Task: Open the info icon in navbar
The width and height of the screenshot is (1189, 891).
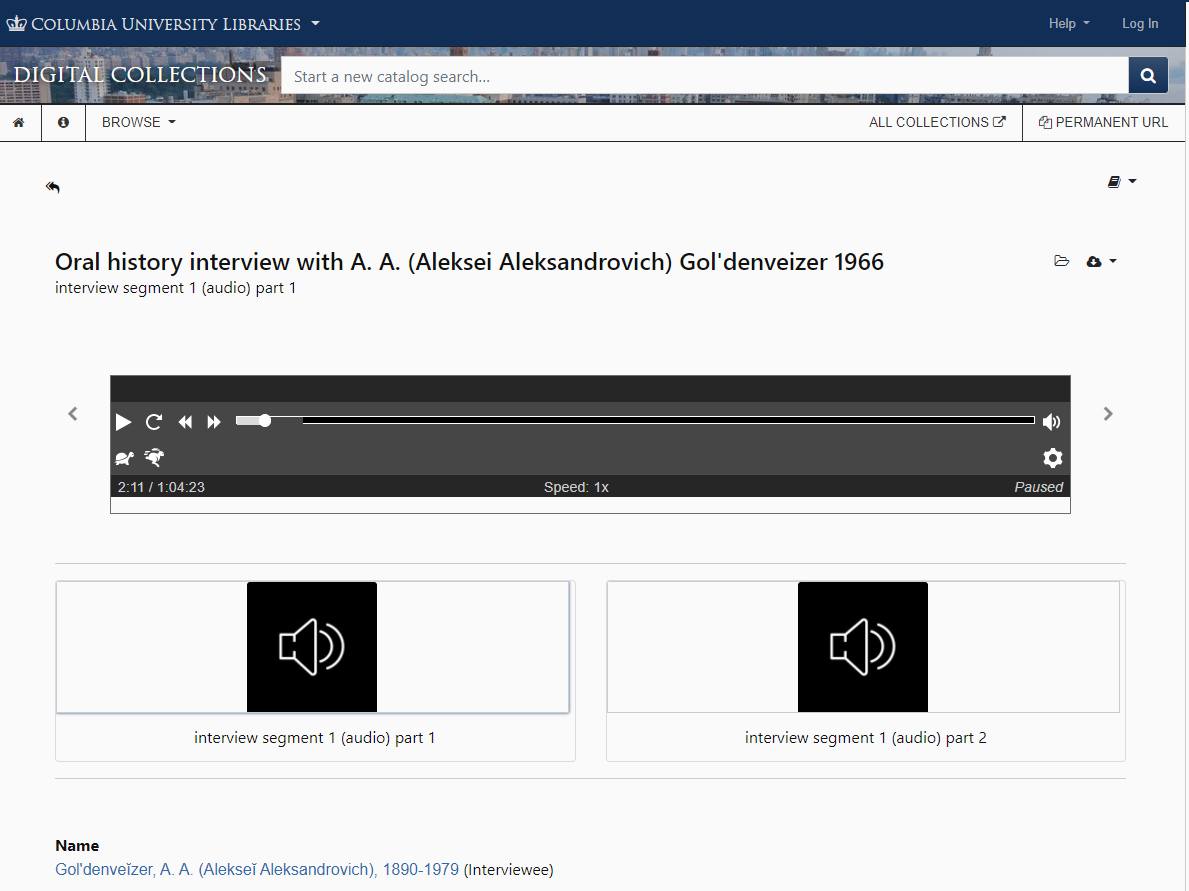Action: click(64, 122)
